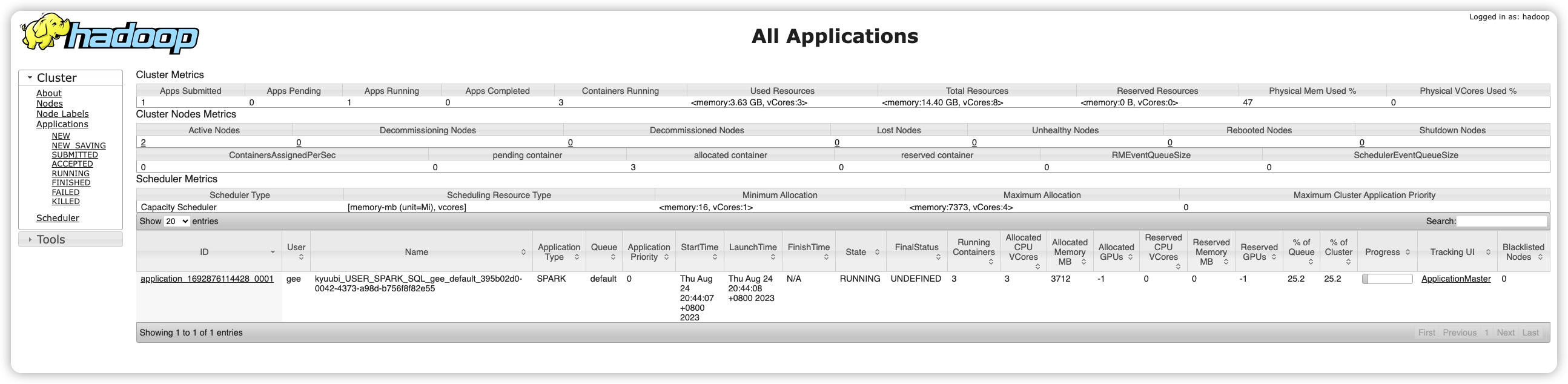Open the Scheduler page from sidebar
This screenshot has width=1568, height=384.
pyautogui.click(x=57, y=218)
